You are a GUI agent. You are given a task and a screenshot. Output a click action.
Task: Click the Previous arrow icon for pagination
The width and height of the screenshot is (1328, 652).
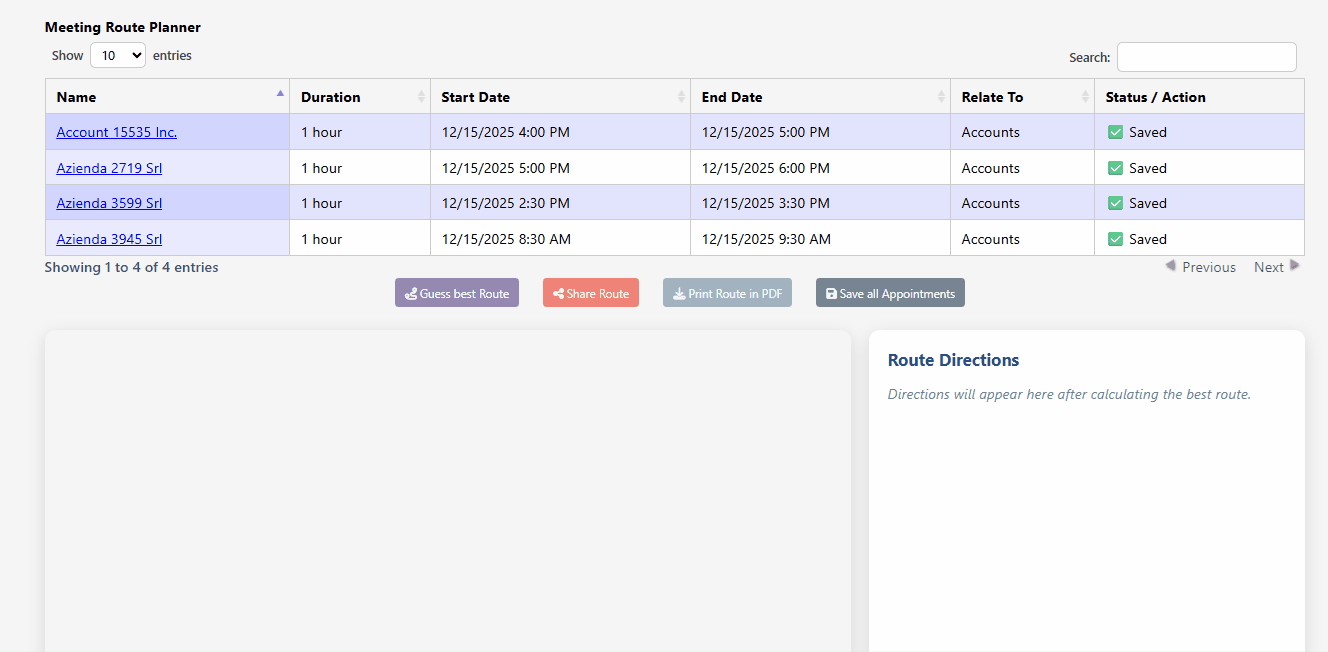point(1169,266)
